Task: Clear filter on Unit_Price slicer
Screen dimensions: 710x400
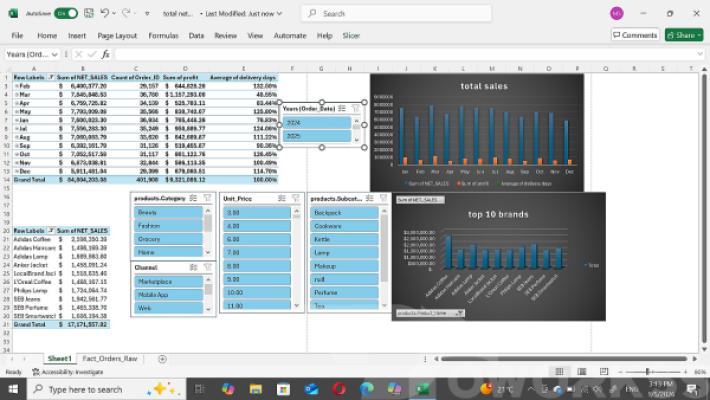Action: coord(296,198)
